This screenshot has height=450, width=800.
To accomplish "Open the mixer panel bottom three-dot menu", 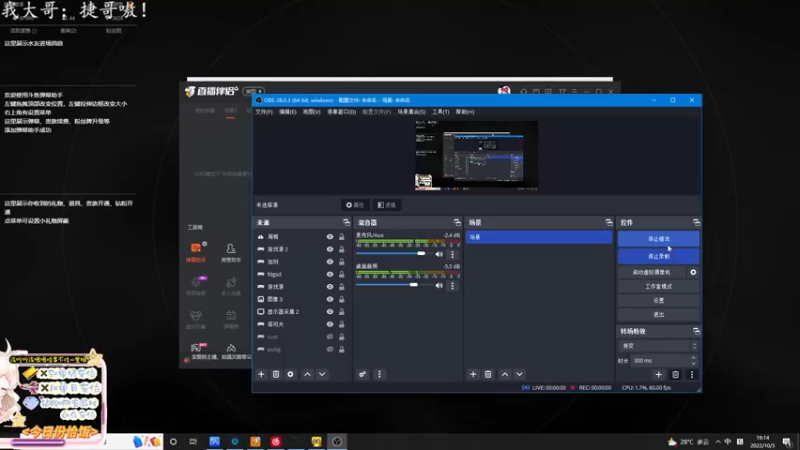I will [379, 374].
